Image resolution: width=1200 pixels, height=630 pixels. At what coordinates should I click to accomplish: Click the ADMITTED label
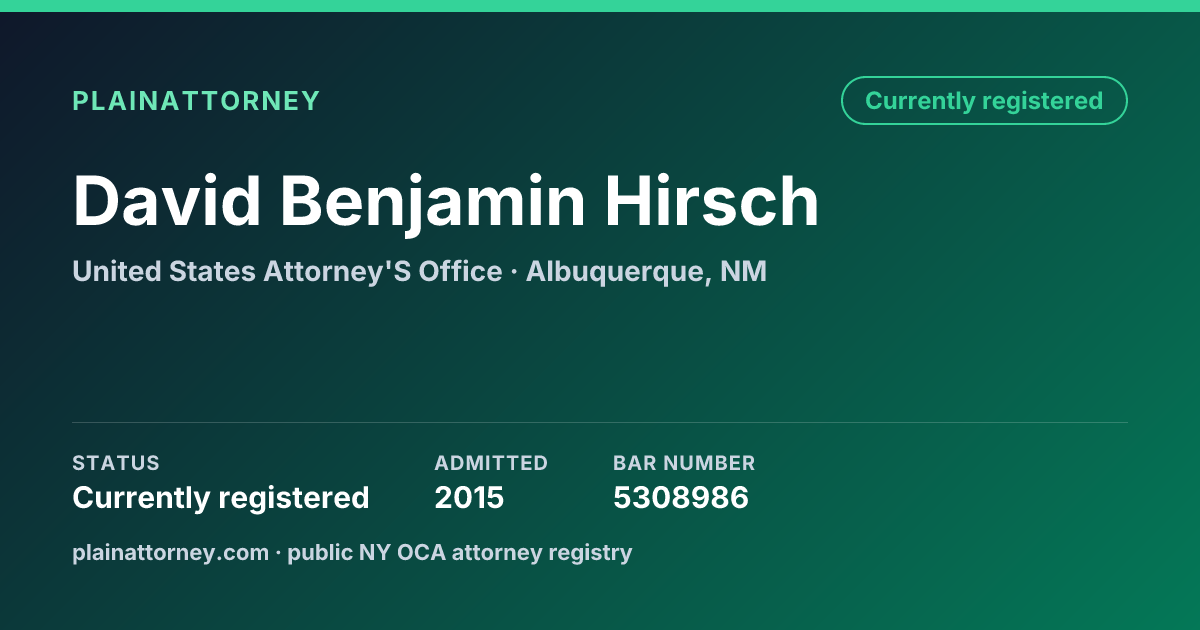tap(491, 463)
